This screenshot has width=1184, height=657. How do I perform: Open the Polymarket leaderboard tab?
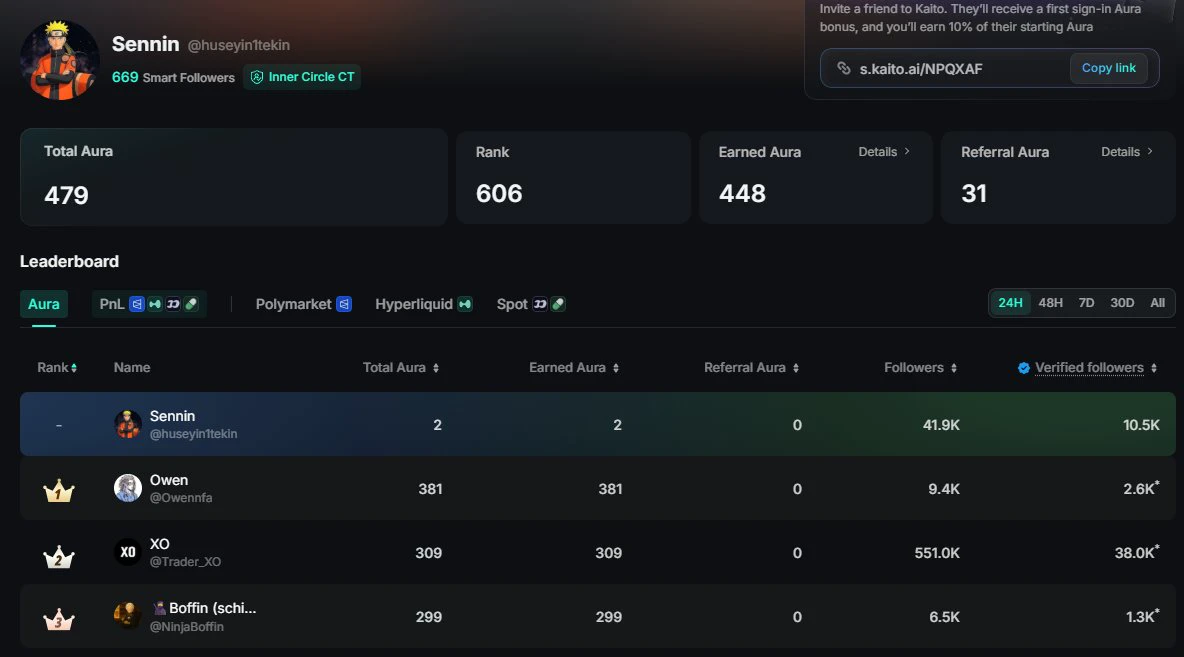pyautogui.click(x=304, y=304)
